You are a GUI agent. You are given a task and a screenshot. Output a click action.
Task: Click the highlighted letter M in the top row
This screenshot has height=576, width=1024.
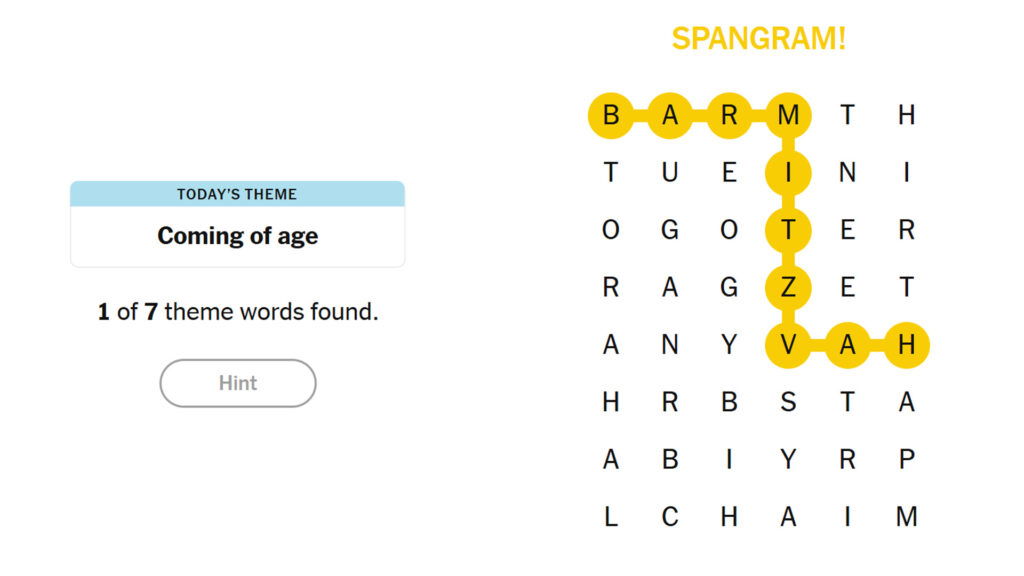point(788,115)
